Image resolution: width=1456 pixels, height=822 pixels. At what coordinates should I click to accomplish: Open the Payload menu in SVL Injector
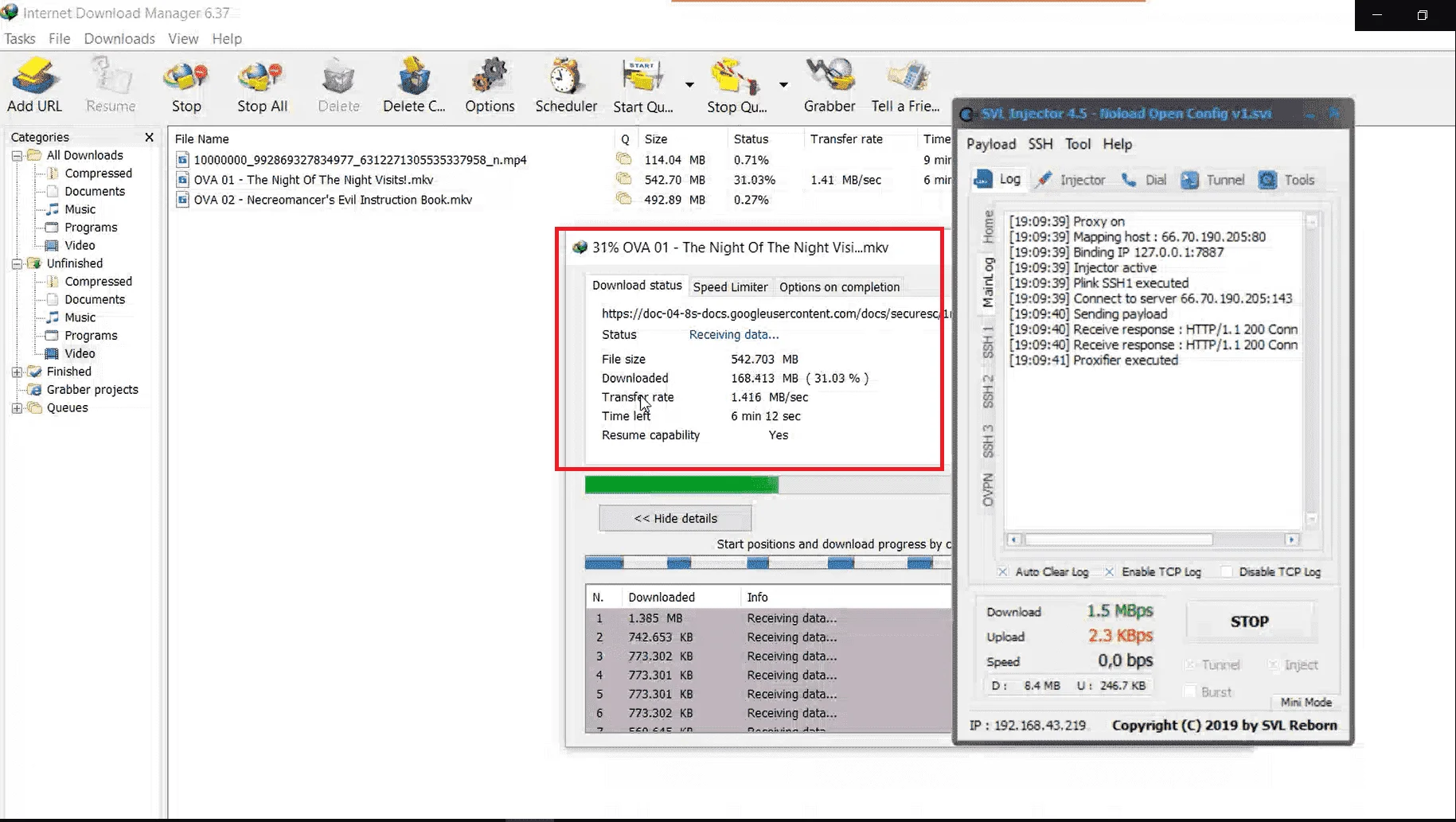(991, 144)
